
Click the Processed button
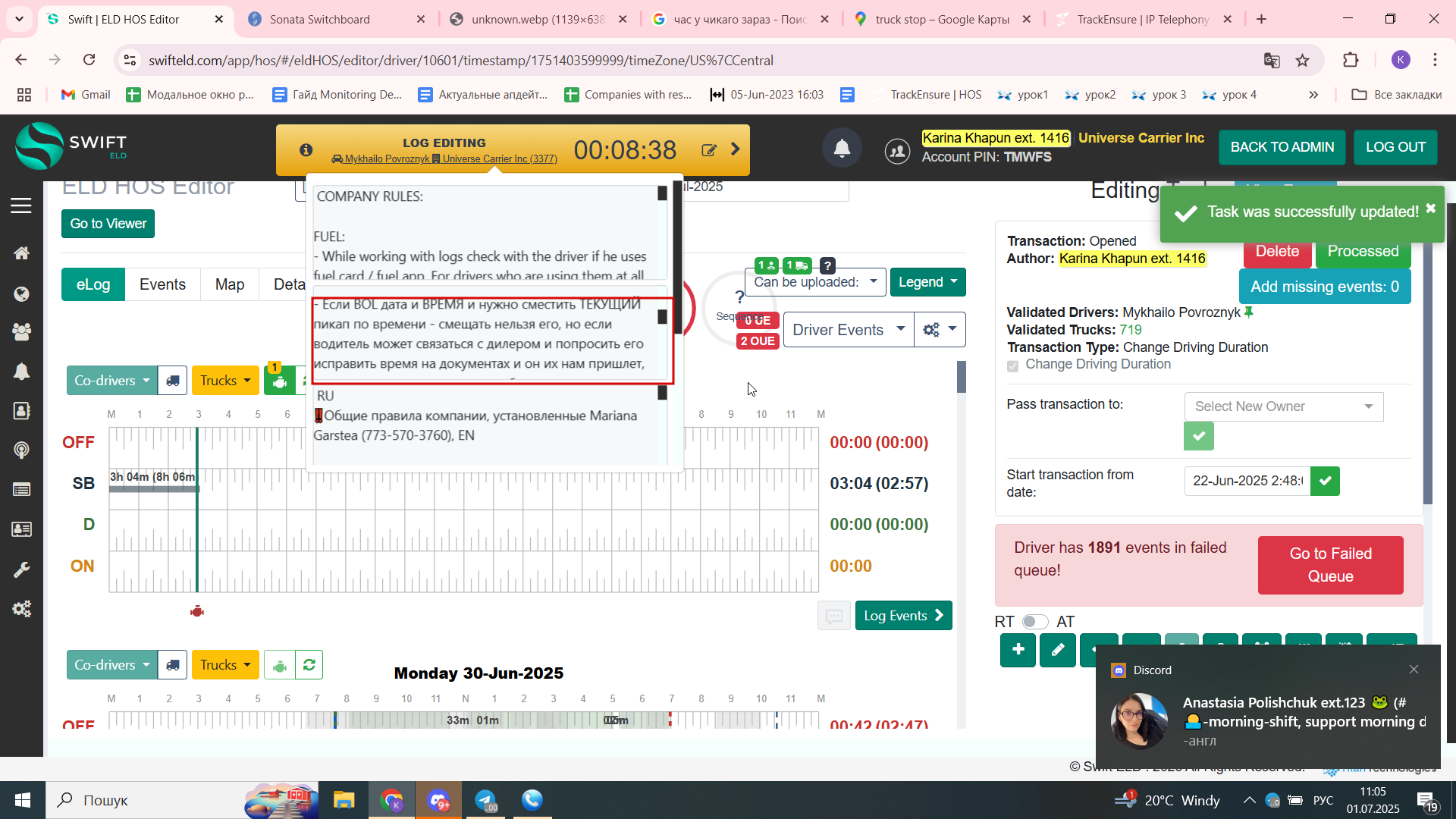(x=1363, y=251)
